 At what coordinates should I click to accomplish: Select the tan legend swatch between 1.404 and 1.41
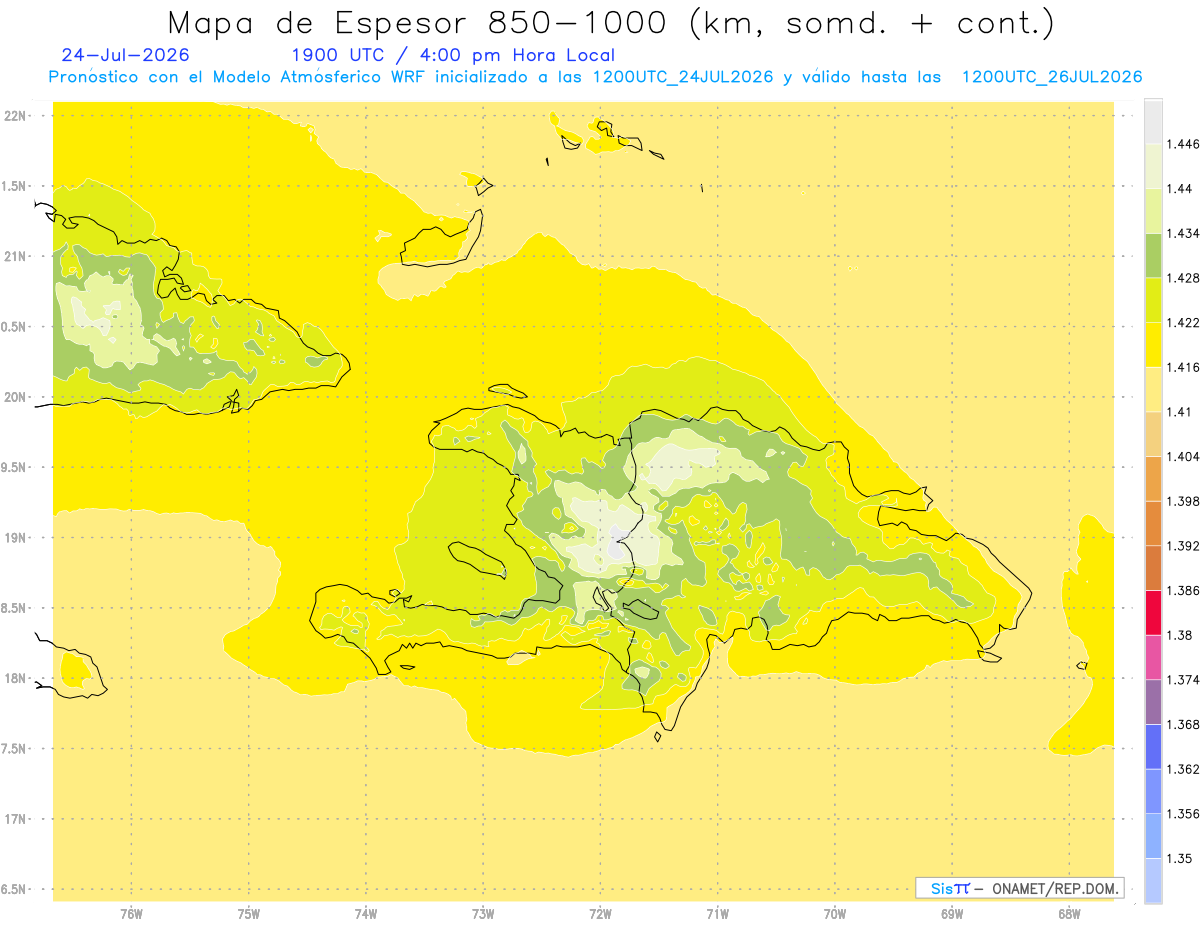[x=1153, y=434]
